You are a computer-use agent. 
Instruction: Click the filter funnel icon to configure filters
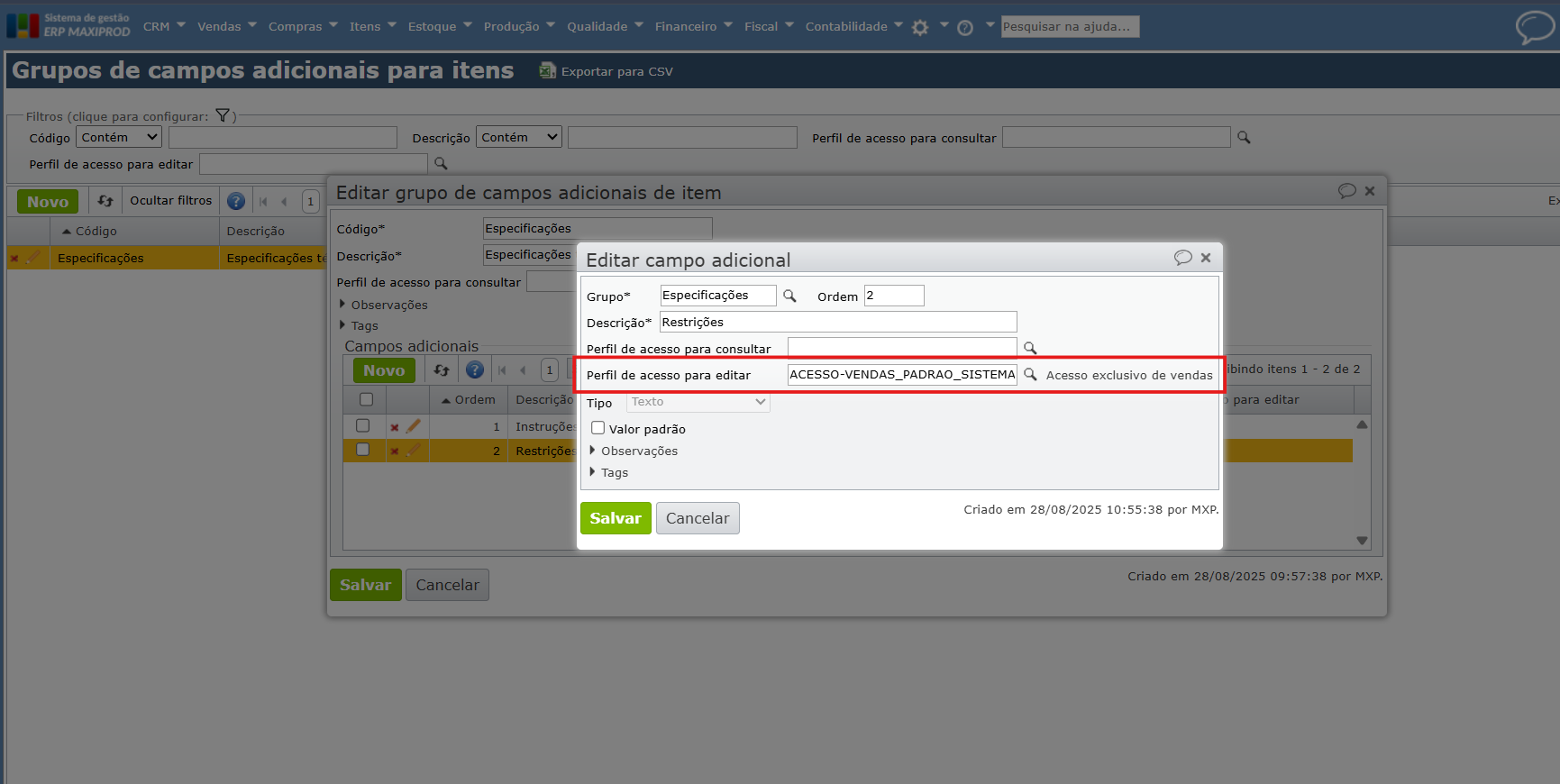pos(223,115)
